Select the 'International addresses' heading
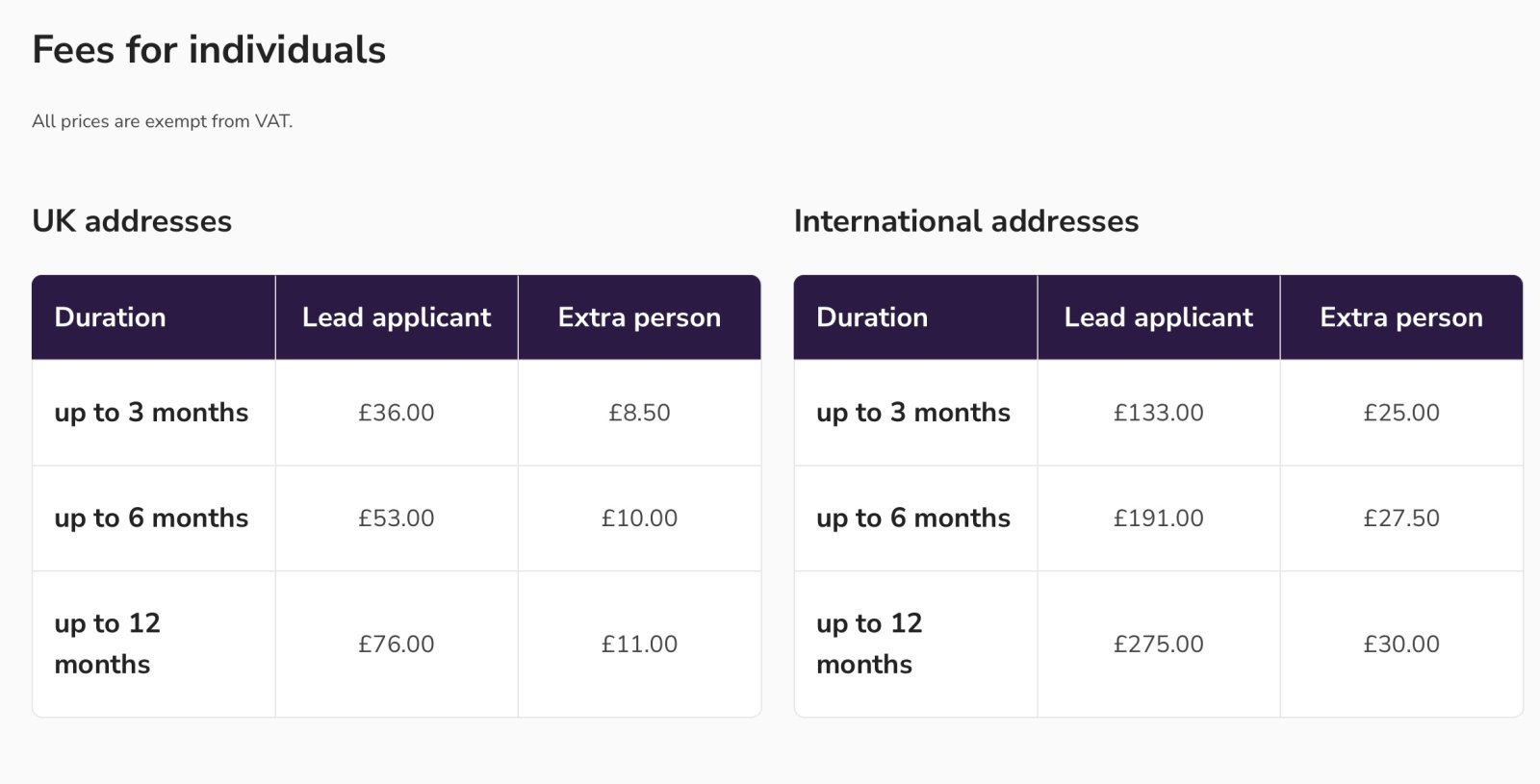 coord(966,221)
